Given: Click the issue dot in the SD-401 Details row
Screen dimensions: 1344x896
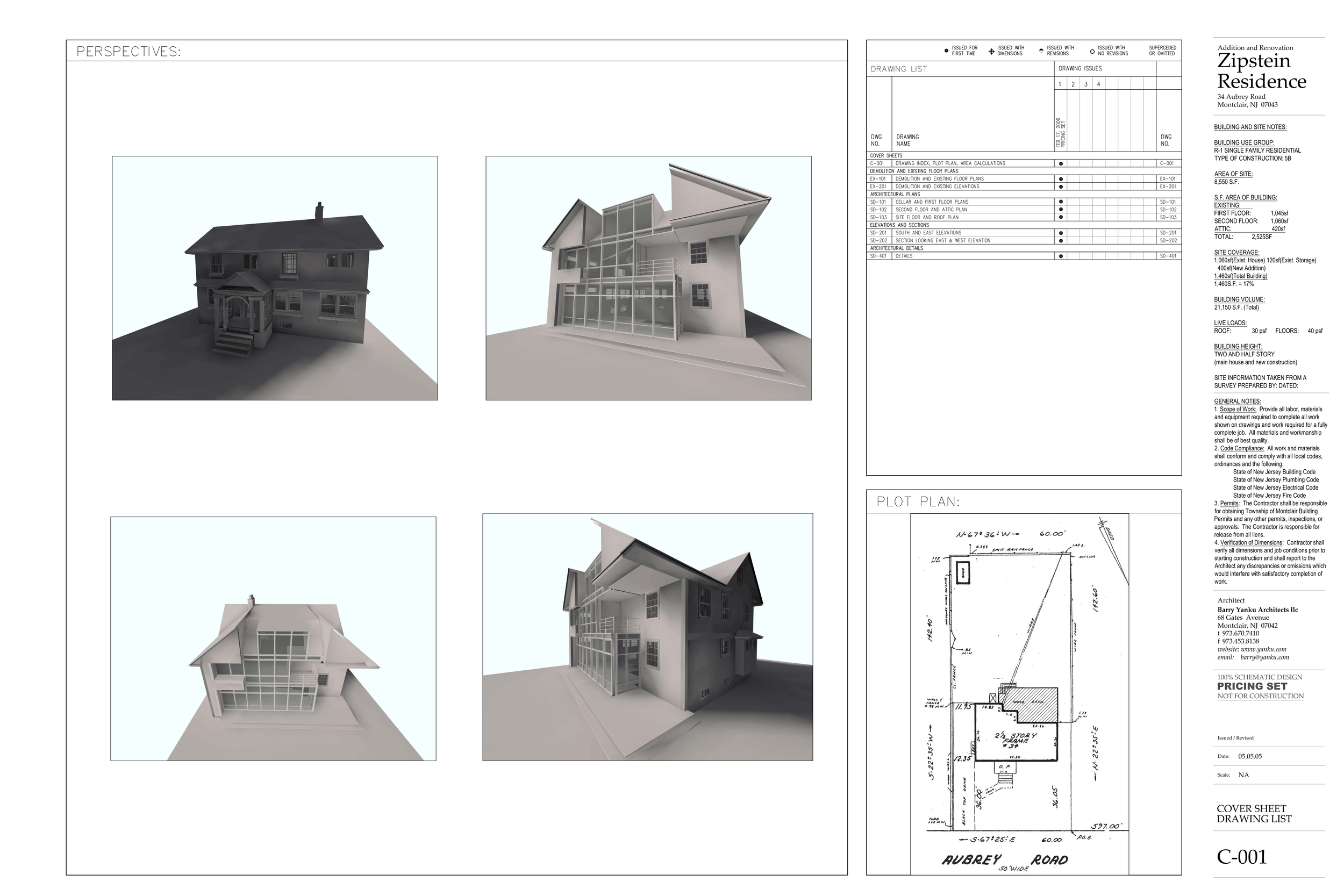Looking at the screenshot, I should [x=1061, y=256].
